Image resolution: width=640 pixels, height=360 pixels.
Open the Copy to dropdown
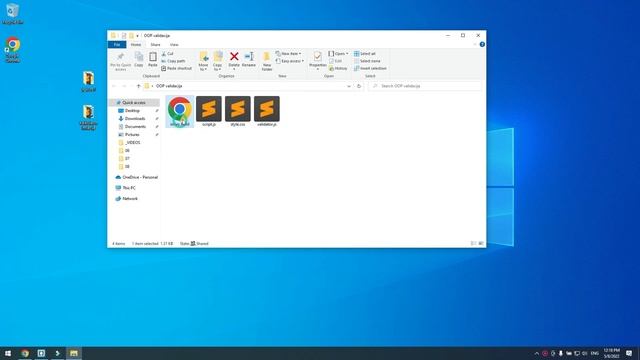pos(218,61)
